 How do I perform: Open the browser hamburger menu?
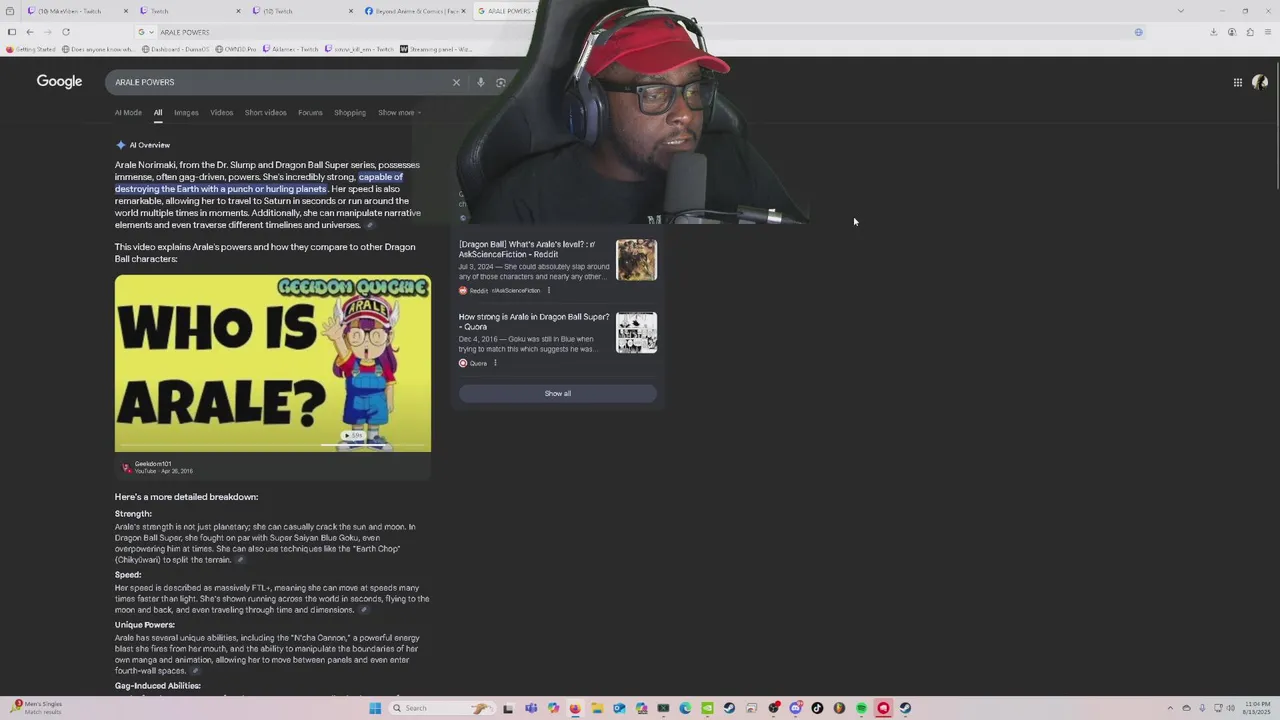point(1268,32)
